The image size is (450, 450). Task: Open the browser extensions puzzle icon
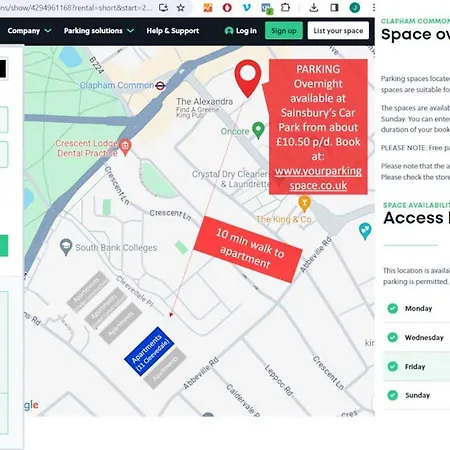[x=285, y=7]
